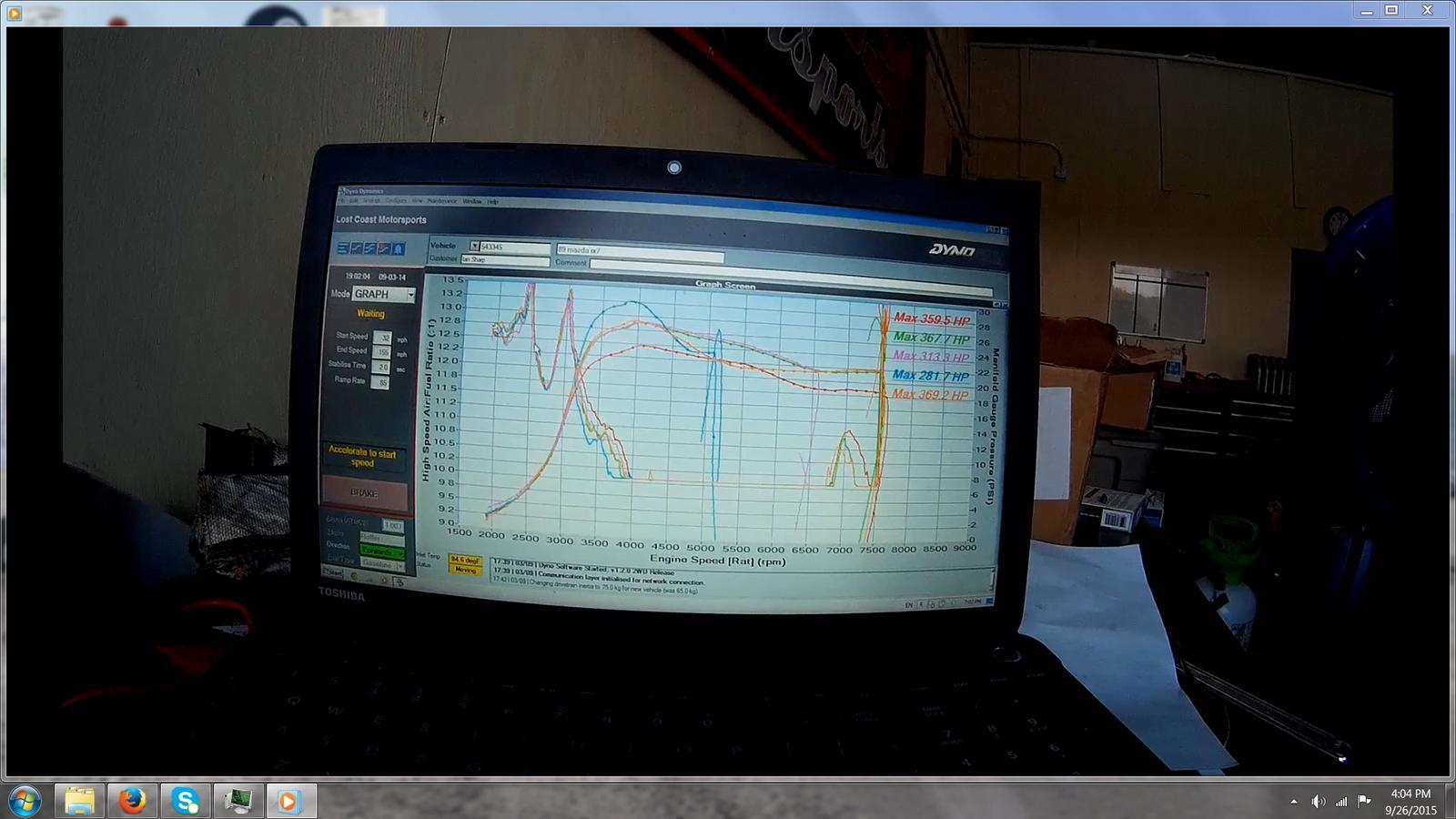Launch Firefox from the taskbar
Viewport: 1456px width, 819px height.
133,801
